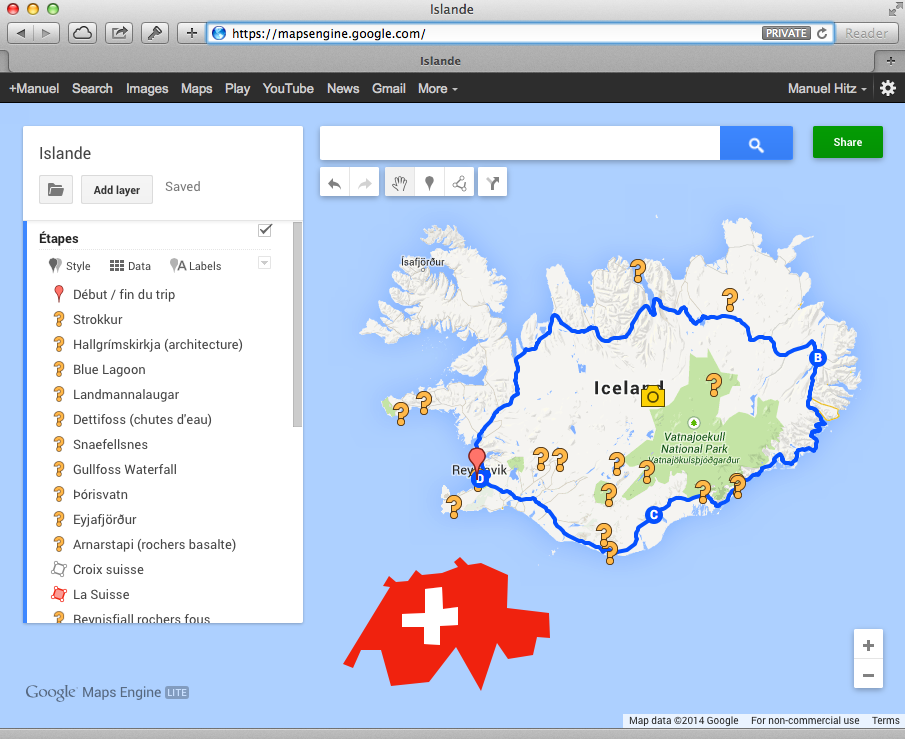Viewport: 905px width, 739px height.
Task: Open Images in Google bar
Action: (147, 88)
